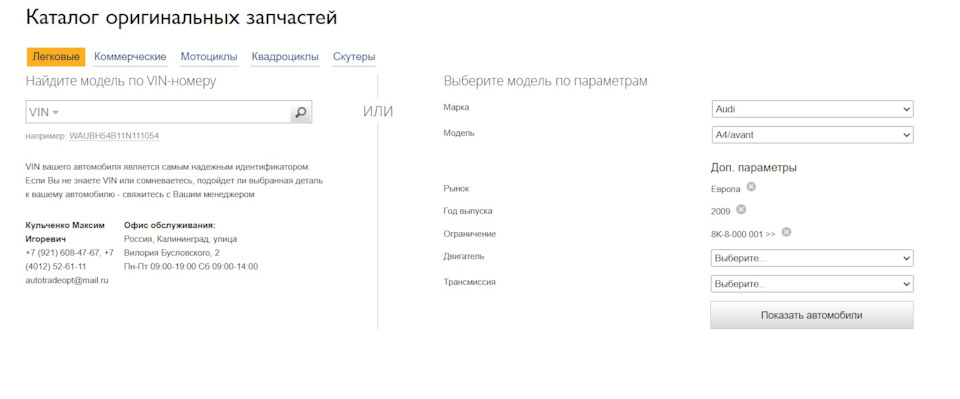Viewport: 960px width, 399px height.
Task: Open the Двигатель dropdown
Action: click(812, 258)
